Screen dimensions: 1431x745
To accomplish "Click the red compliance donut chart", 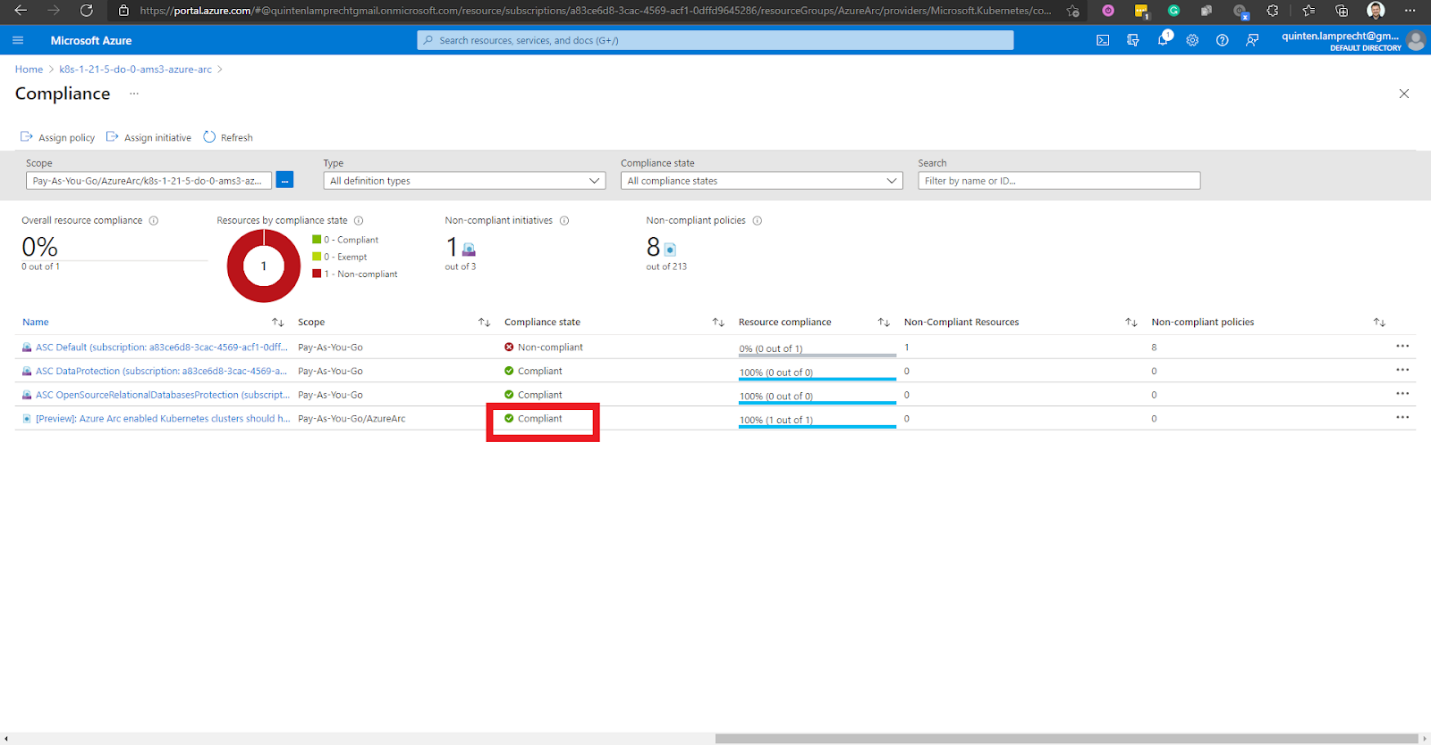I will (x=263, y=266).
